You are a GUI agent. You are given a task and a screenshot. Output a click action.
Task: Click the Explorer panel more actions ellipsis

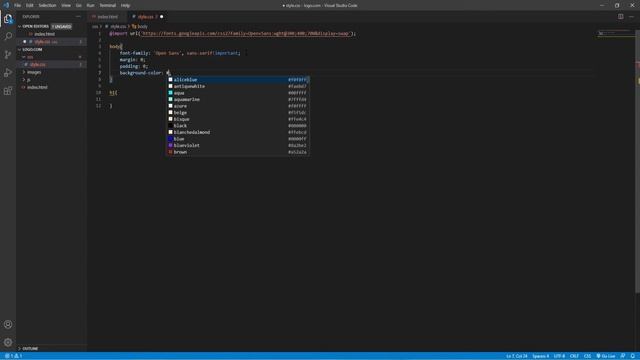78,17
